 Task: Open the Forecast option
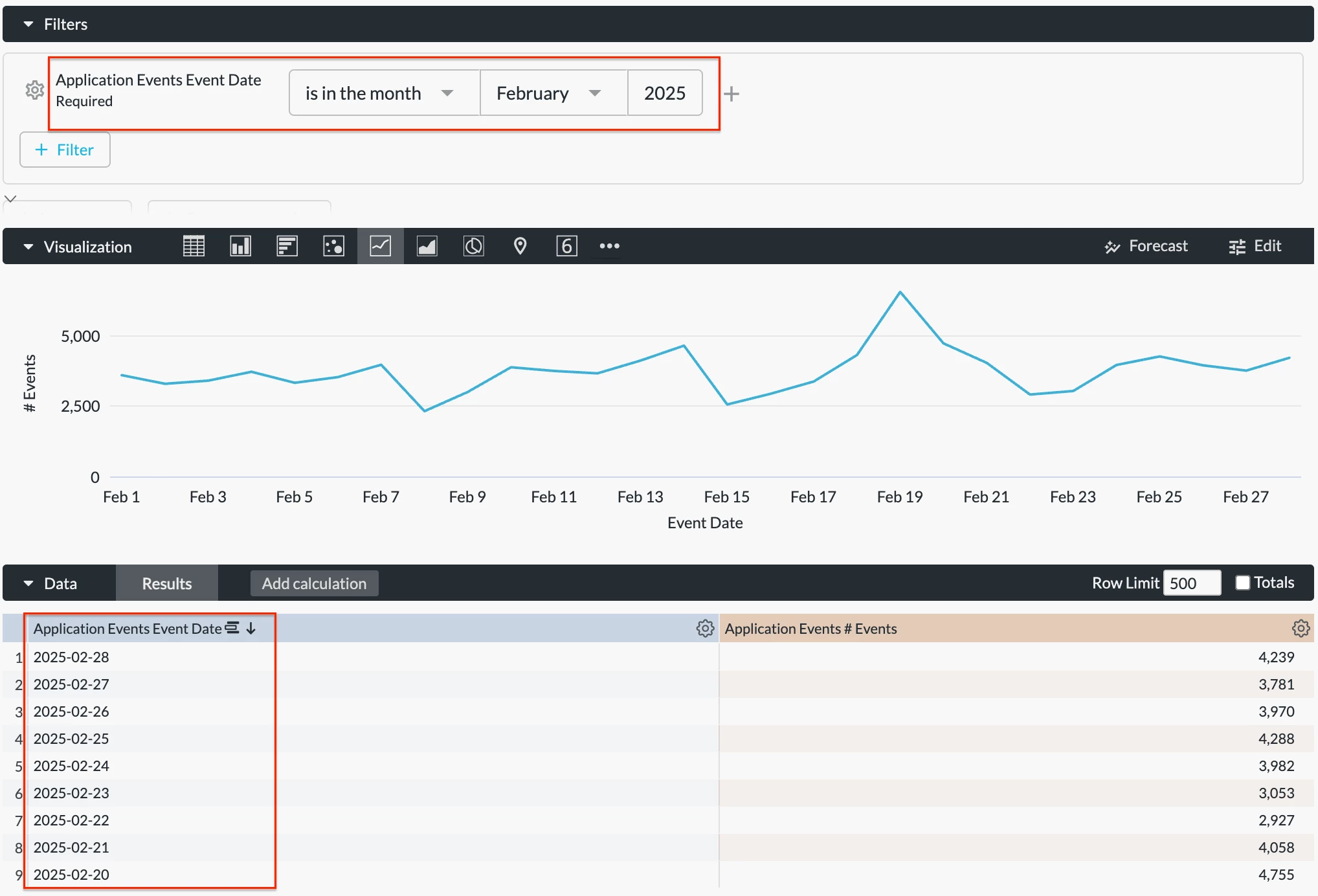click(x=1146, y=246)
